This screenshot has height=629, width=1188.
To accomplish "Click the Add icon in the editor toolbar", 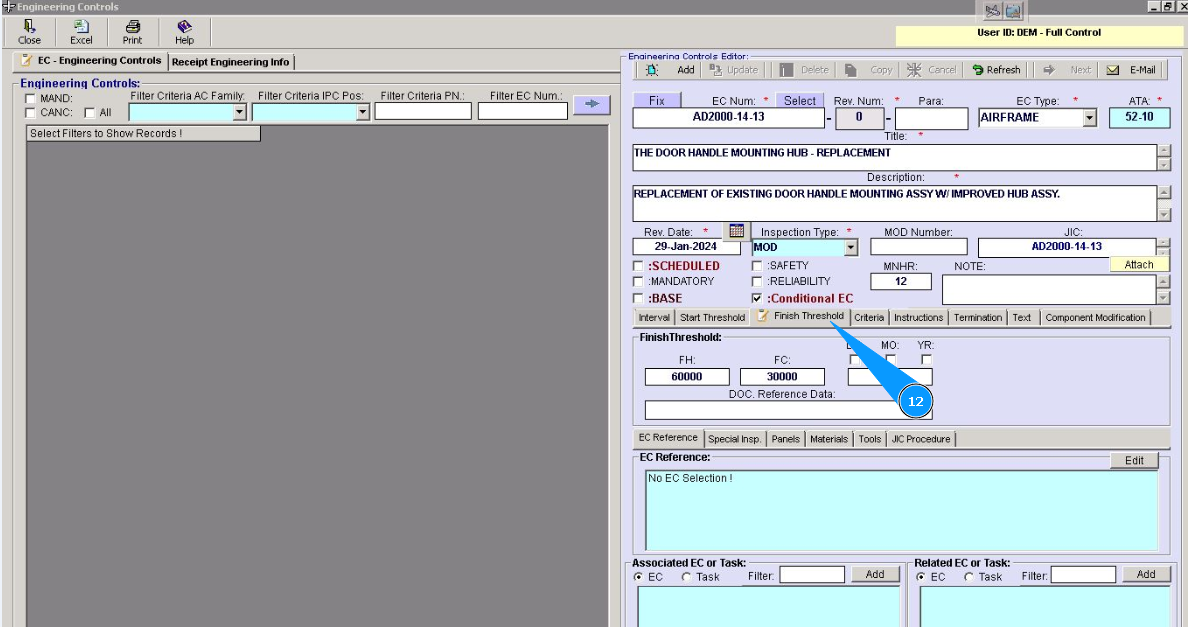I will 652,70.
